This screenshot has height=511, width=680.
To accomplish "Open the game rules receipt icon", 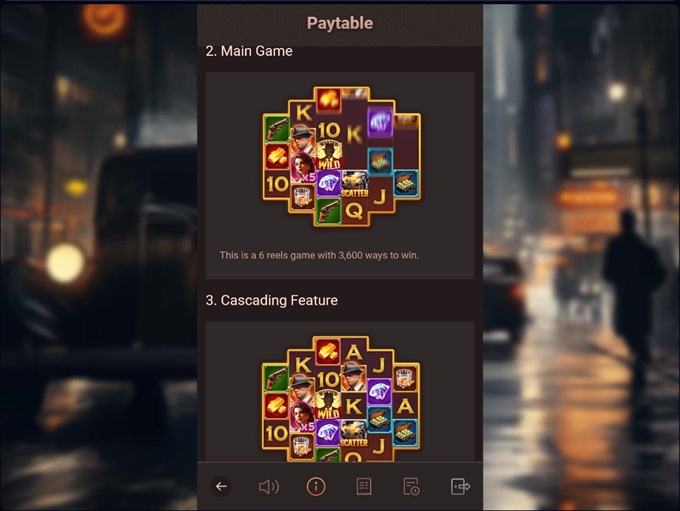I will tap(364, 486).
